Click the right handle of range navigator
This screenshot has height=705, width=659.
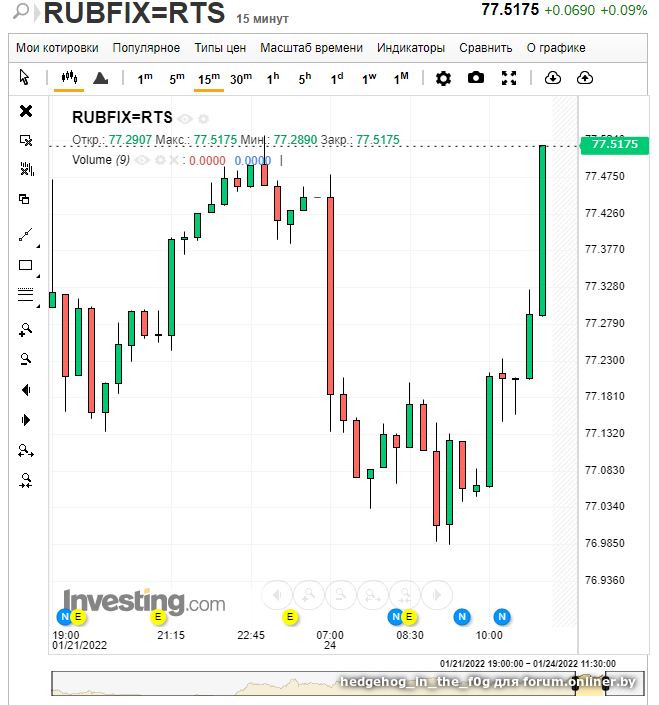click(606, 683)
